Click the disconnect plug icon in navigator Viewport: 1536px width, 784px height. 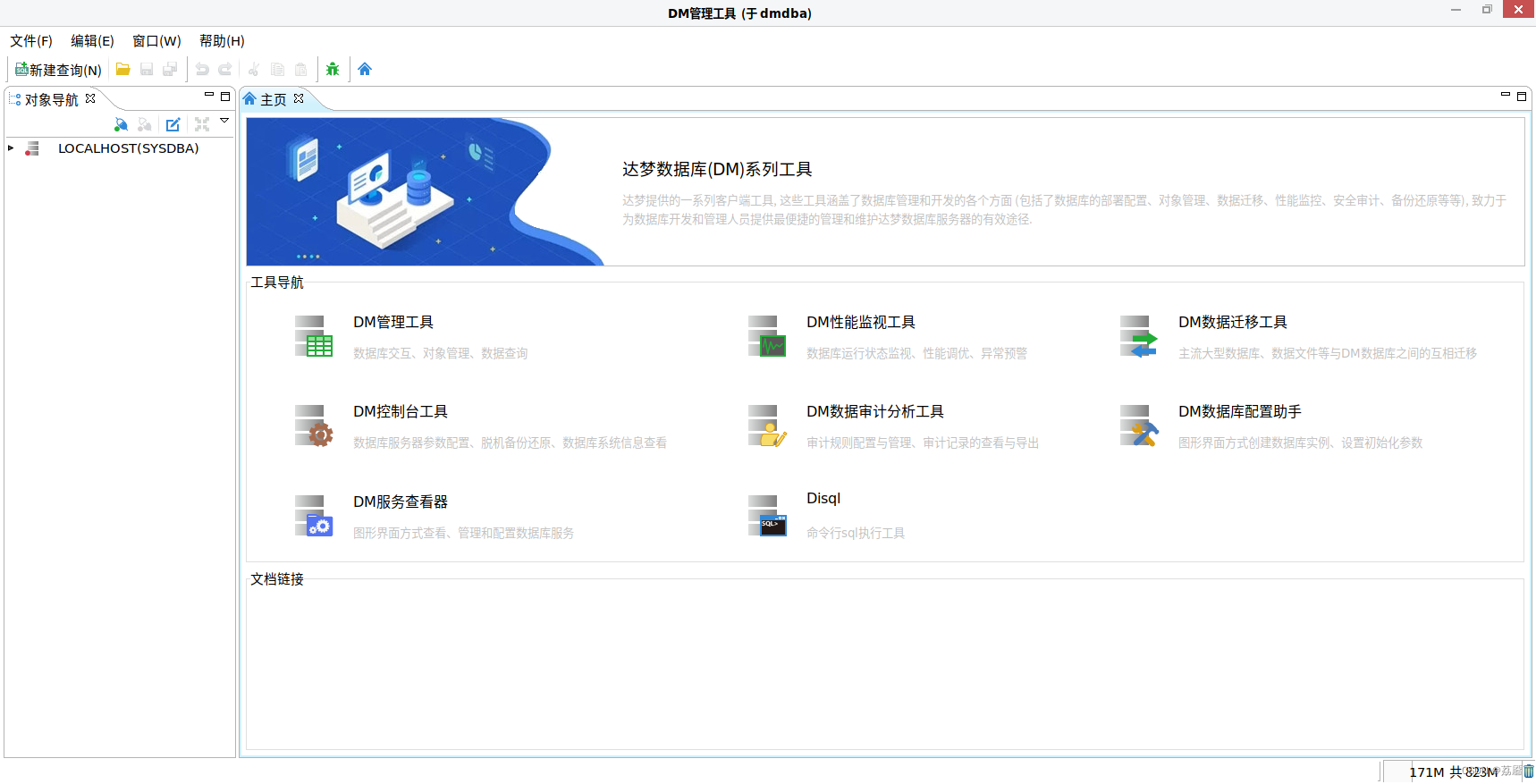pos(145,124)
